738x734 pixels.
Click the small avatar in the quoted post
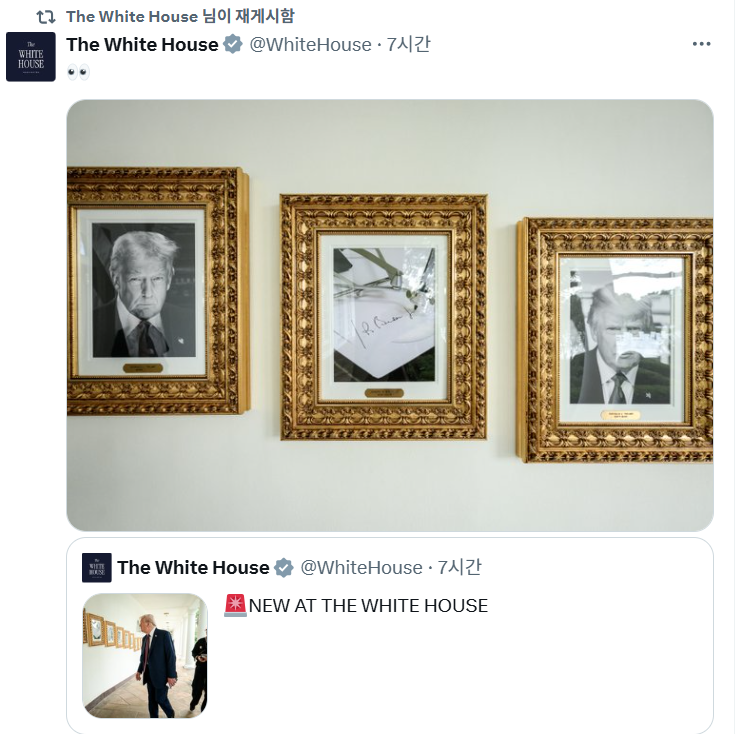click(97, 567)
